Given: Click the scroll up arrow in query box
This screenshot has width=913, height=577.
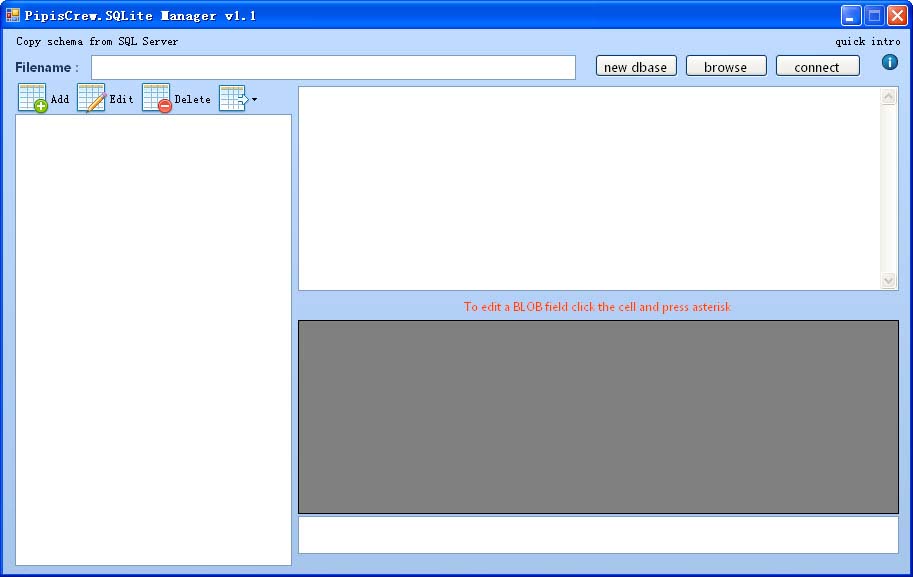Looking at the screenshot, I should [x=889, y=97].
